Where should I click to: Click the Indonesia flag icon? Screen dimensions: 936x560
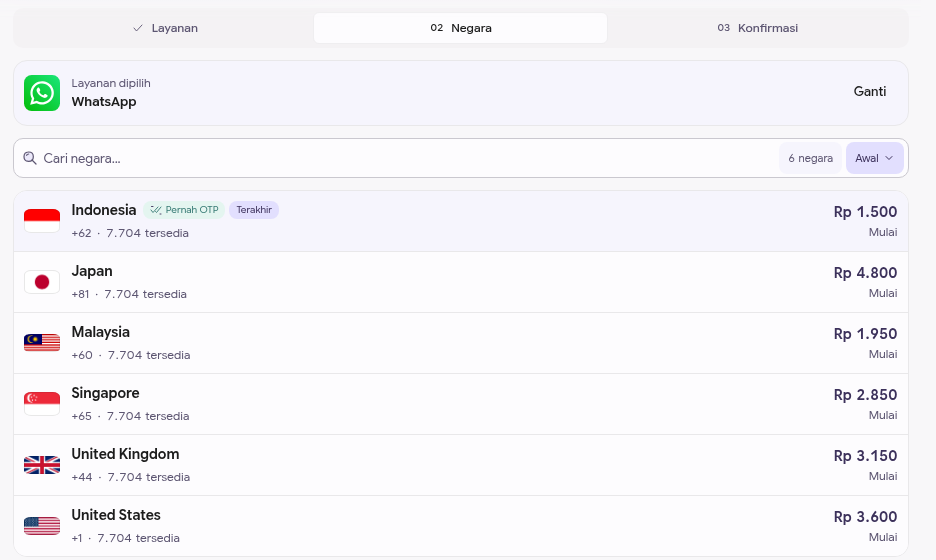[x=42, y=221]
